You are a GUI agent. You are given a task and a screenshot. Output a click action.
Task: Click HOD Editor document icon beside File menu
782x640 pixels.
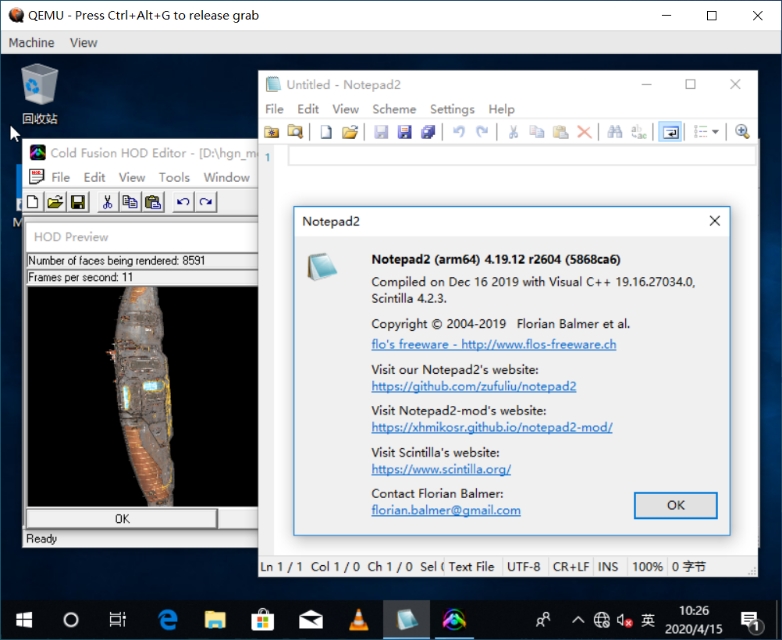point(36,177)
